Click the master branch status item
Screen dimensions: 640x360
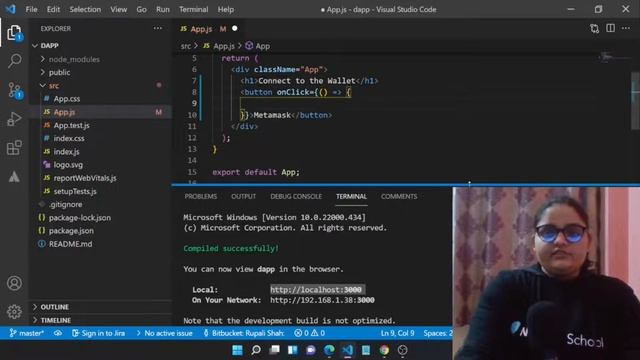(27, 333)
